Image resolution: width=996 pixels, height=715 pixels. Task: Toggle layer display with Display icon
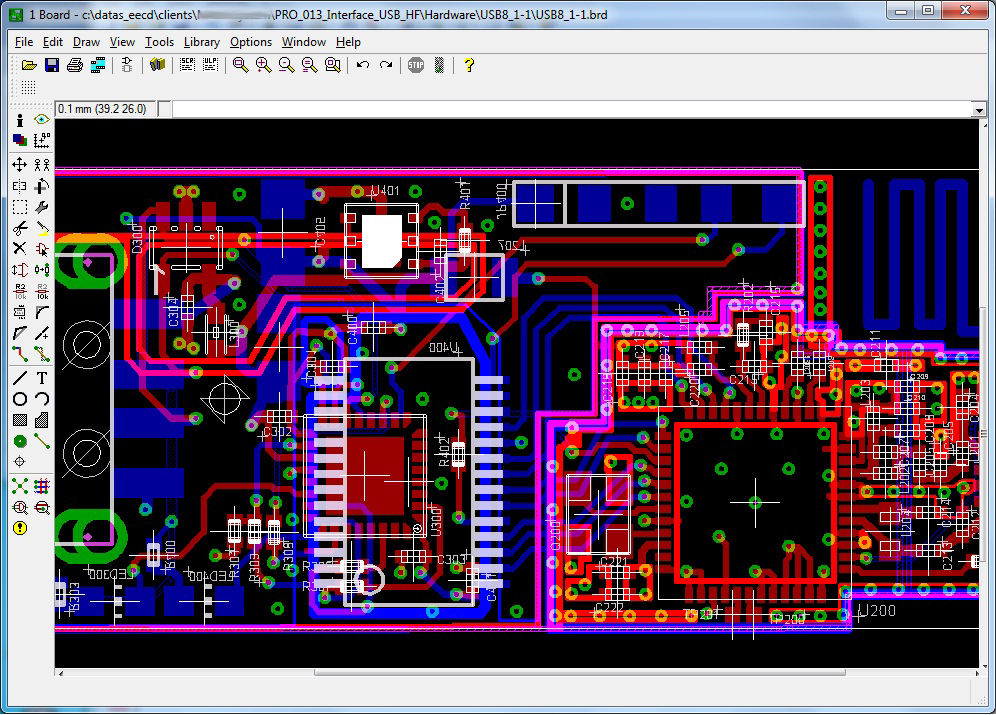pos(19,141)
